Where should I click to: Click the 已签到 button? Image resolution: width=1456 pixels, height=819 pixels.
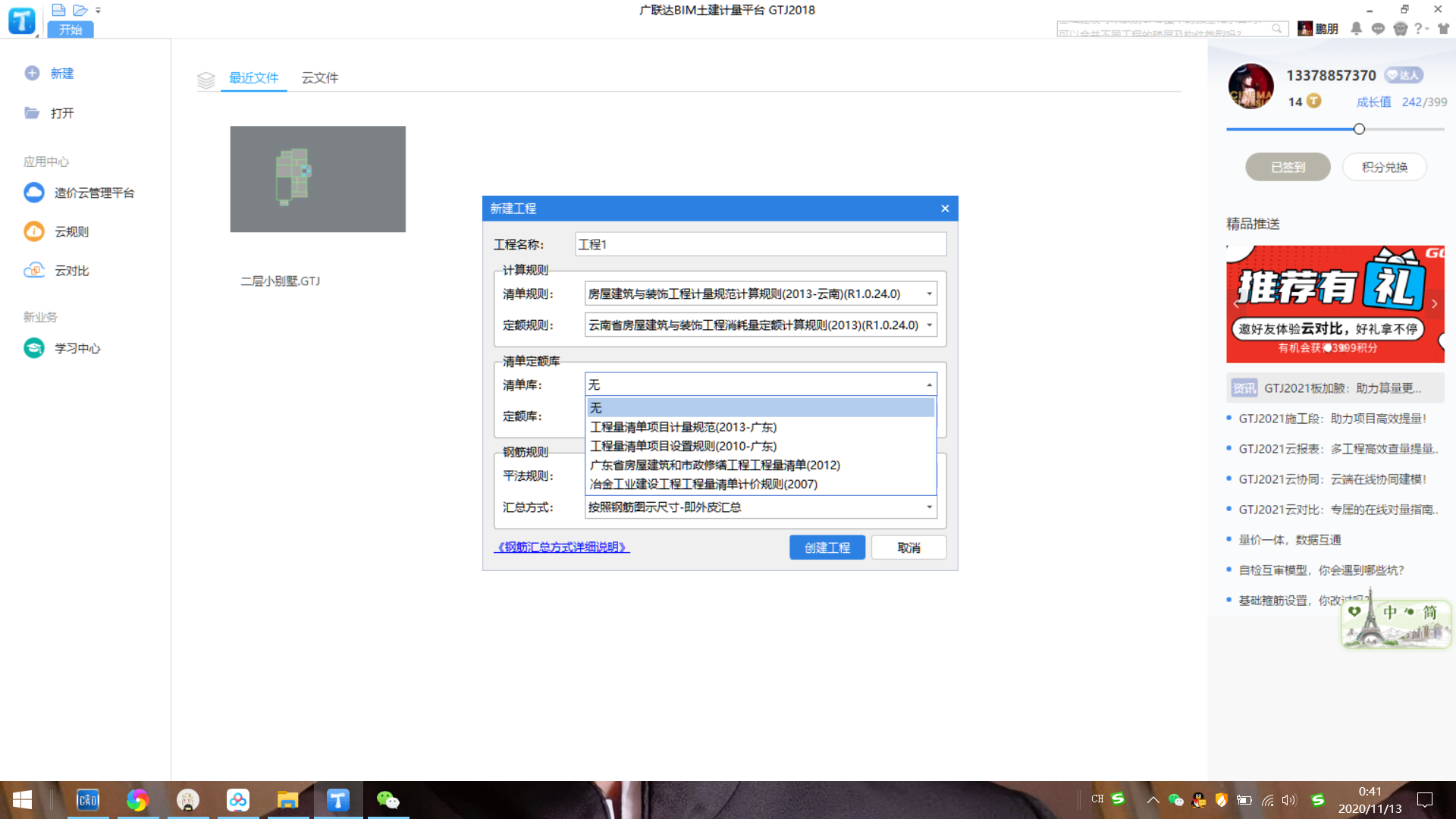pyautogui.click(x=1288, y=167)
